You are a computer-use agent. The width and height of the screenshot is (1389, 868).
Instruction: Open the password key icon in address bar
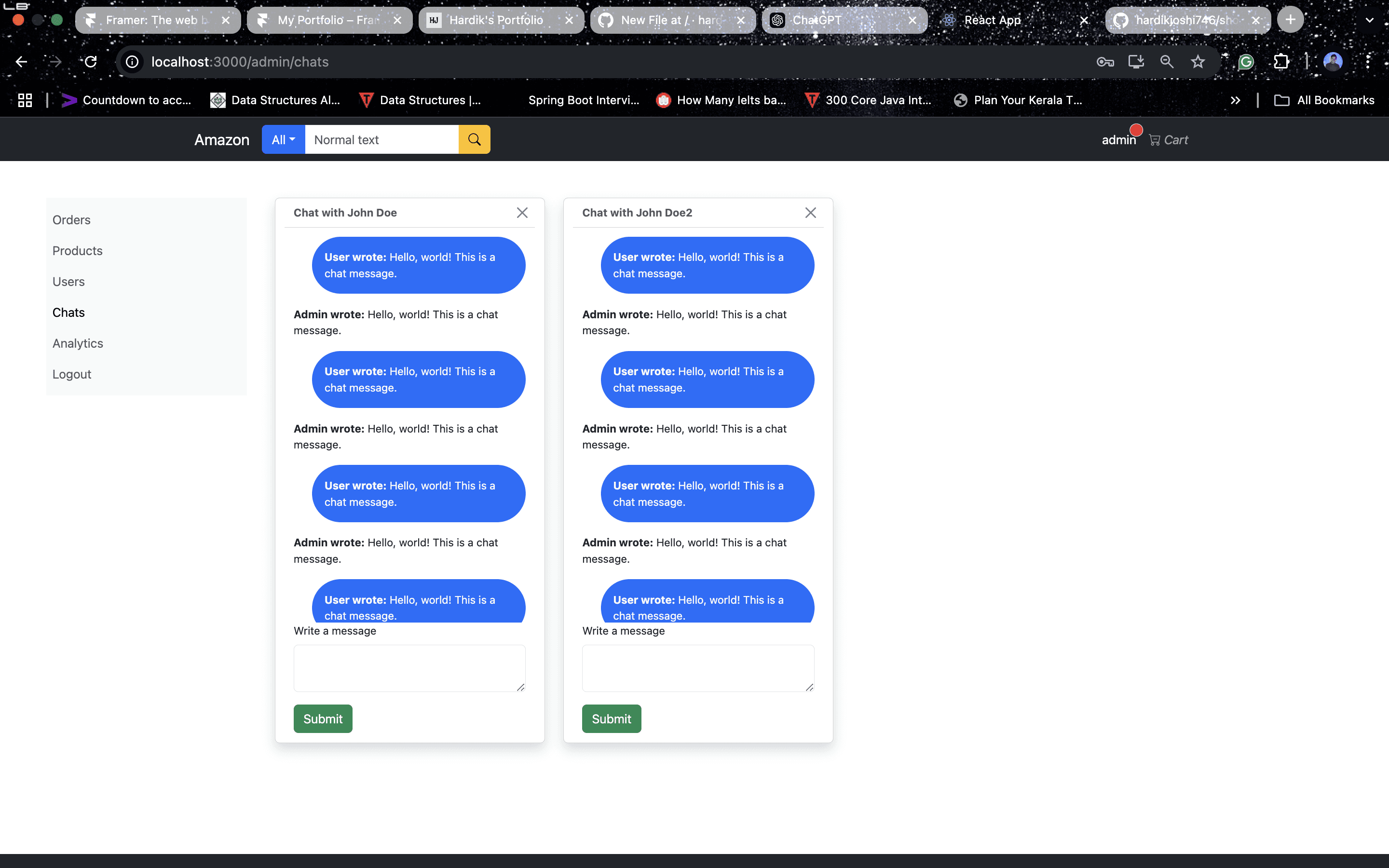pos(1105,62)
